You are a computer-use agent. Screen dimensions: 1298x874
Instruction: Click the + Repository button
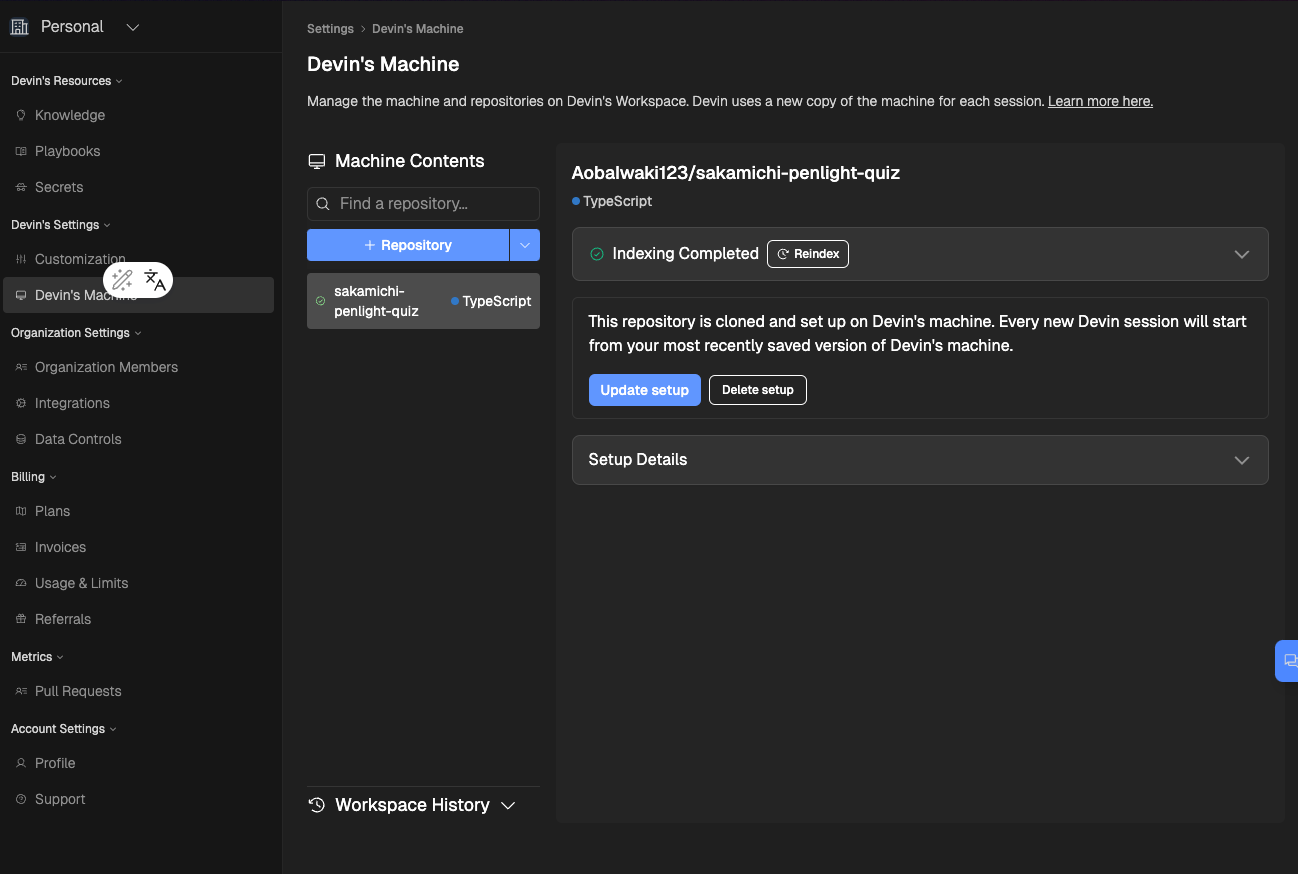pyautogui.click(x=408, y=245)
